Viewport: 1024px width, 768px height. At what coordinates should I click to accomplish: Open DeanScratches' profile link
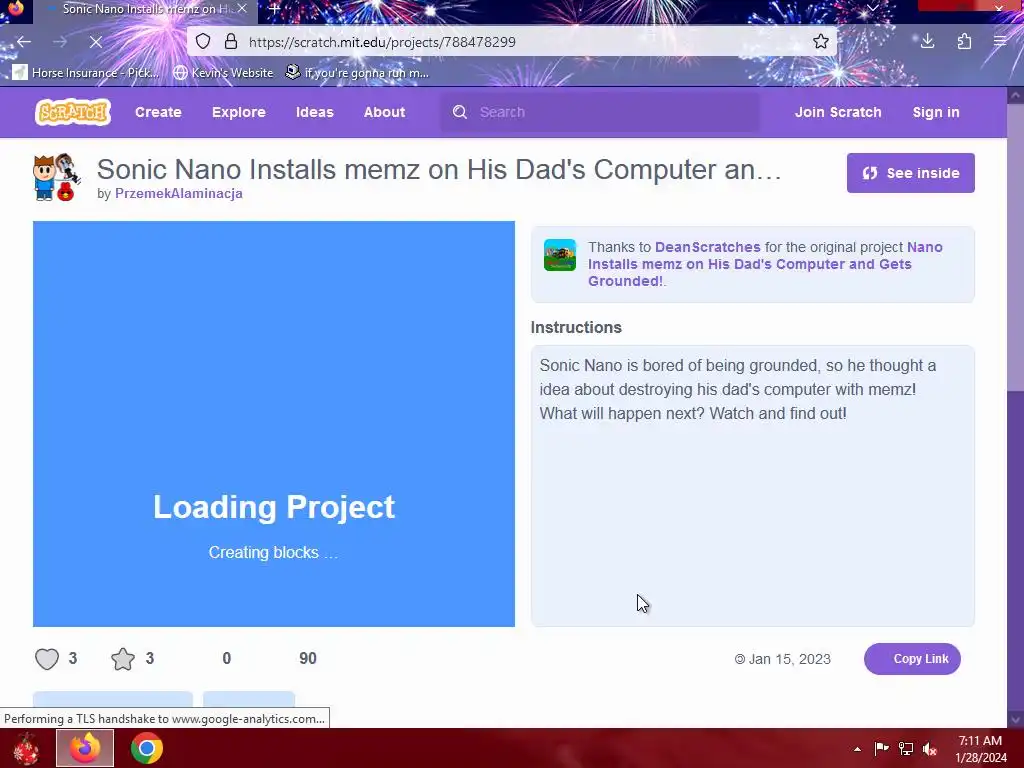pyautogui.click(x=707, y=248)
